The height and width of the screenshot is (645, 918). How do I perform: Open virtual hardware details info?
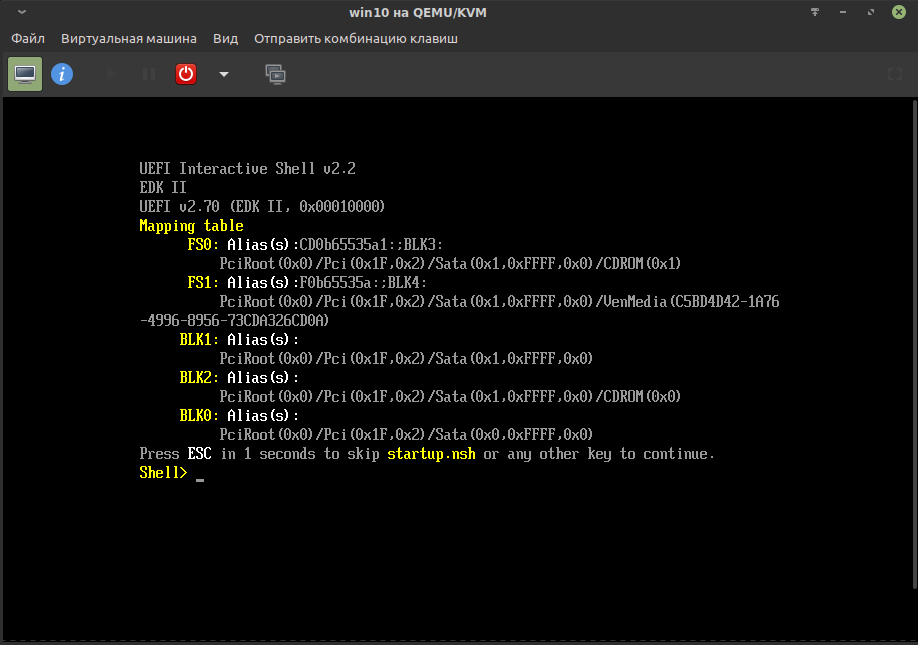62,74
